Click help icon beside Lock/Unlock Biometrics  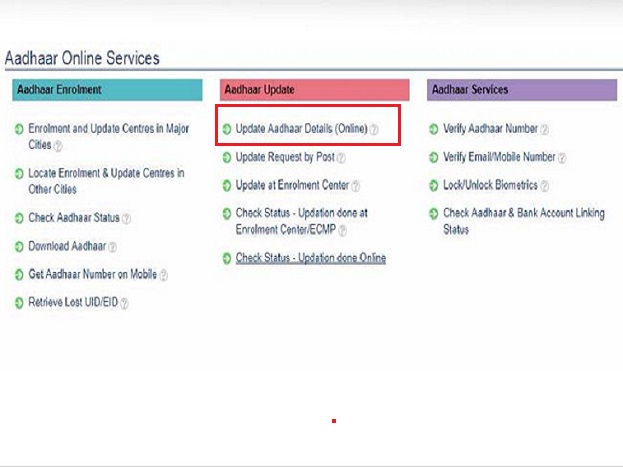coord(545,186)
